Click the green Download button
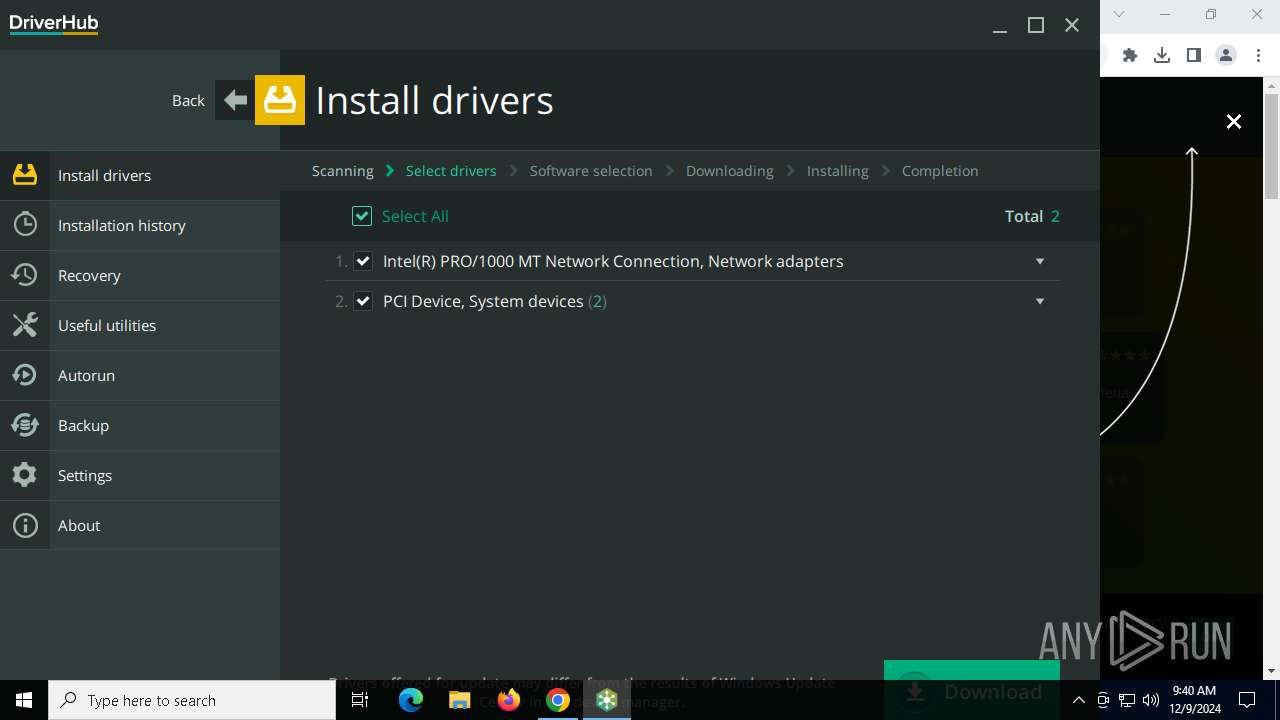The width and height of the screenshot is (1280, 720). tap(971, 690)
